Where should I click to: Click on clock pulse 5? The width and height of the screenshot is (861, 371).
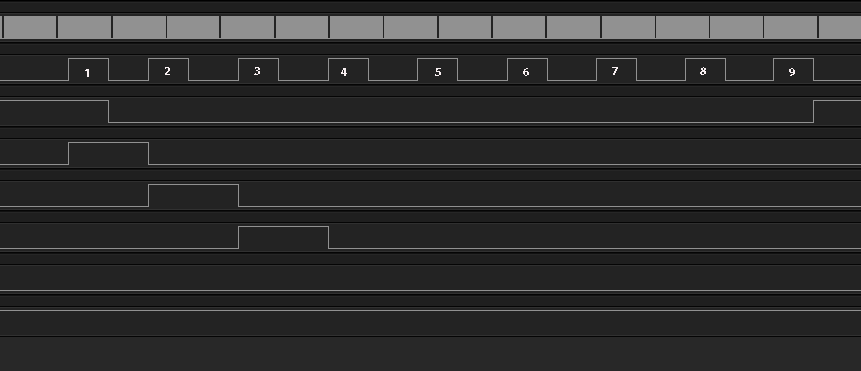438,70
